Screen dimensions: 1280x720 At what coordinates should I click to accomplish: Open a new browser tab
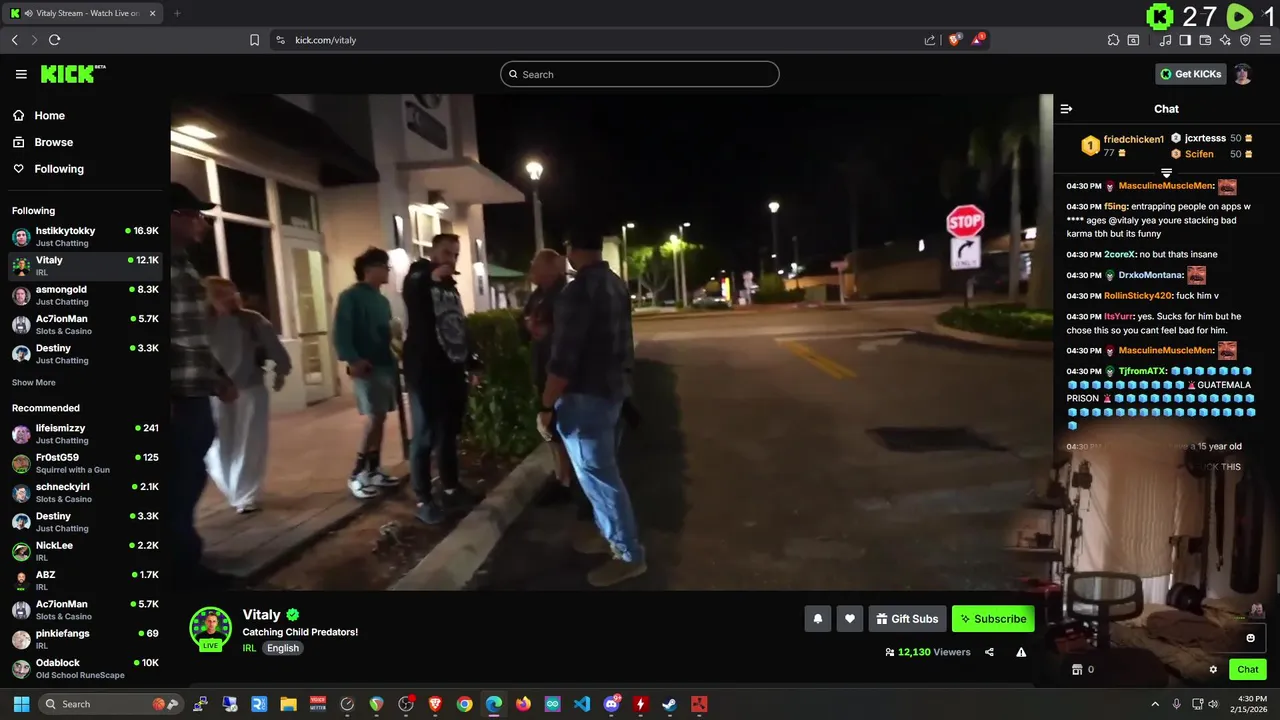pos(177,13)
